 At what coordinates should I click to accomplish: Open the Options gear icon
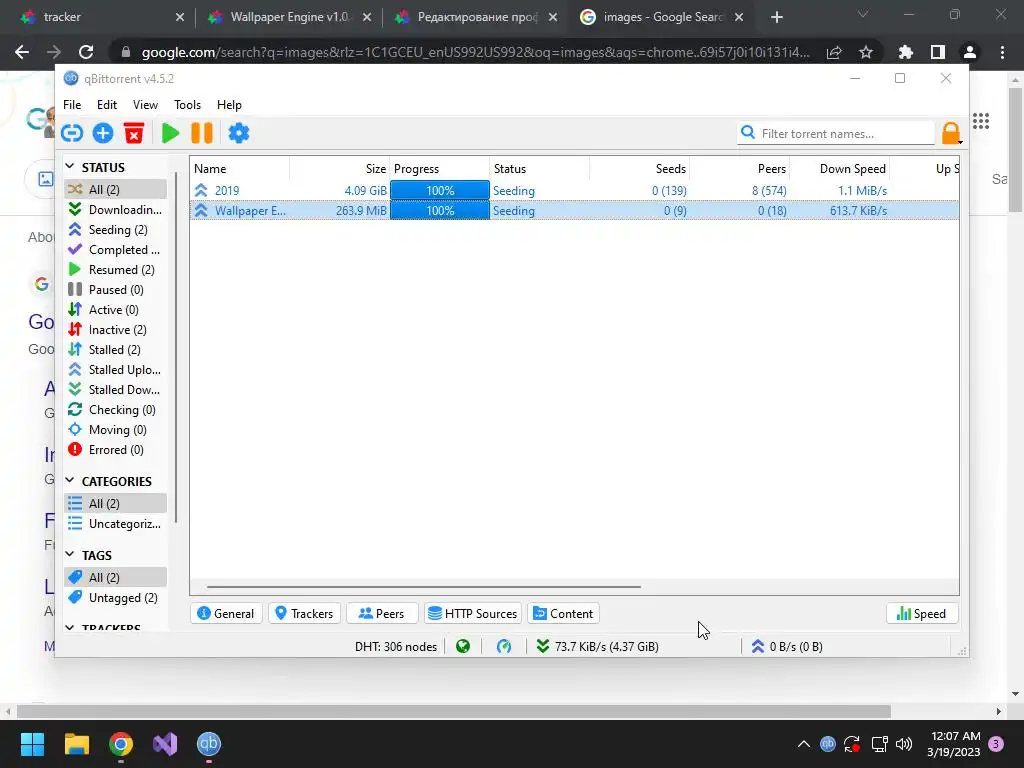(x=238, y=133)
